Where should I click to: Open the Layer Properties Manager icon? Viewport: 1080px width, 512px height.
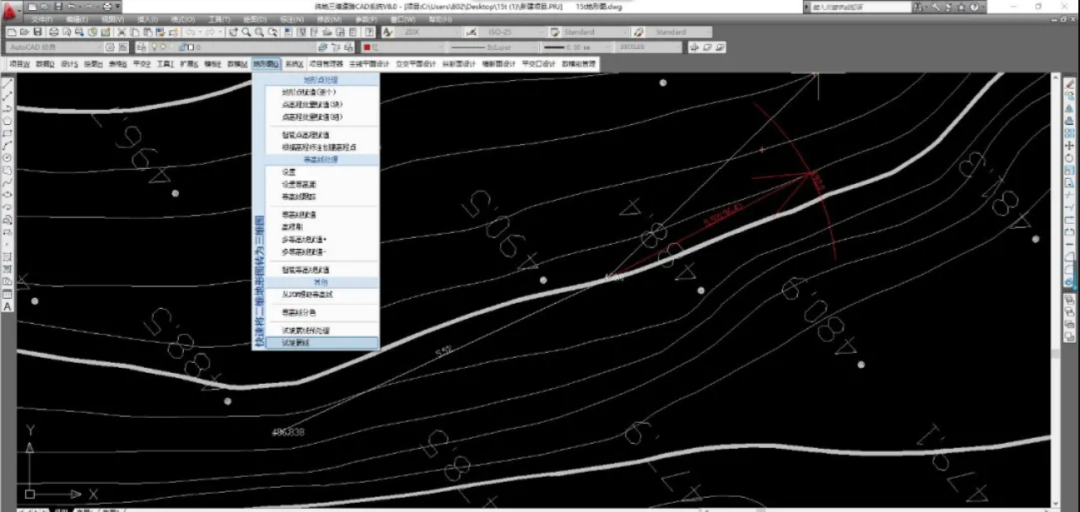pyautogui.click(x=140, y=48)
